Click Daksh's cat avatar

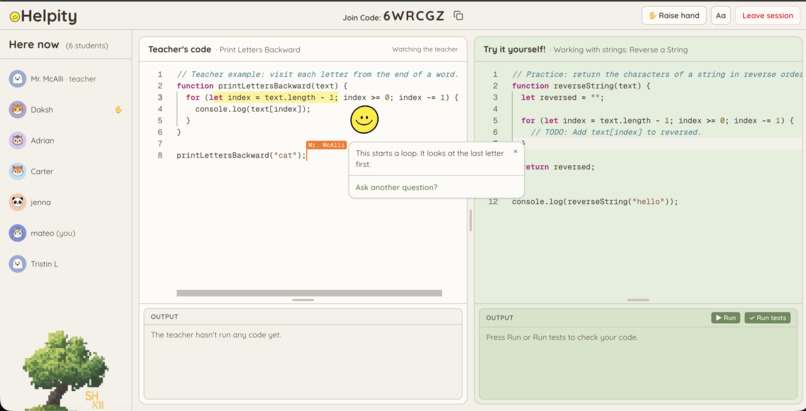[17, 109]
